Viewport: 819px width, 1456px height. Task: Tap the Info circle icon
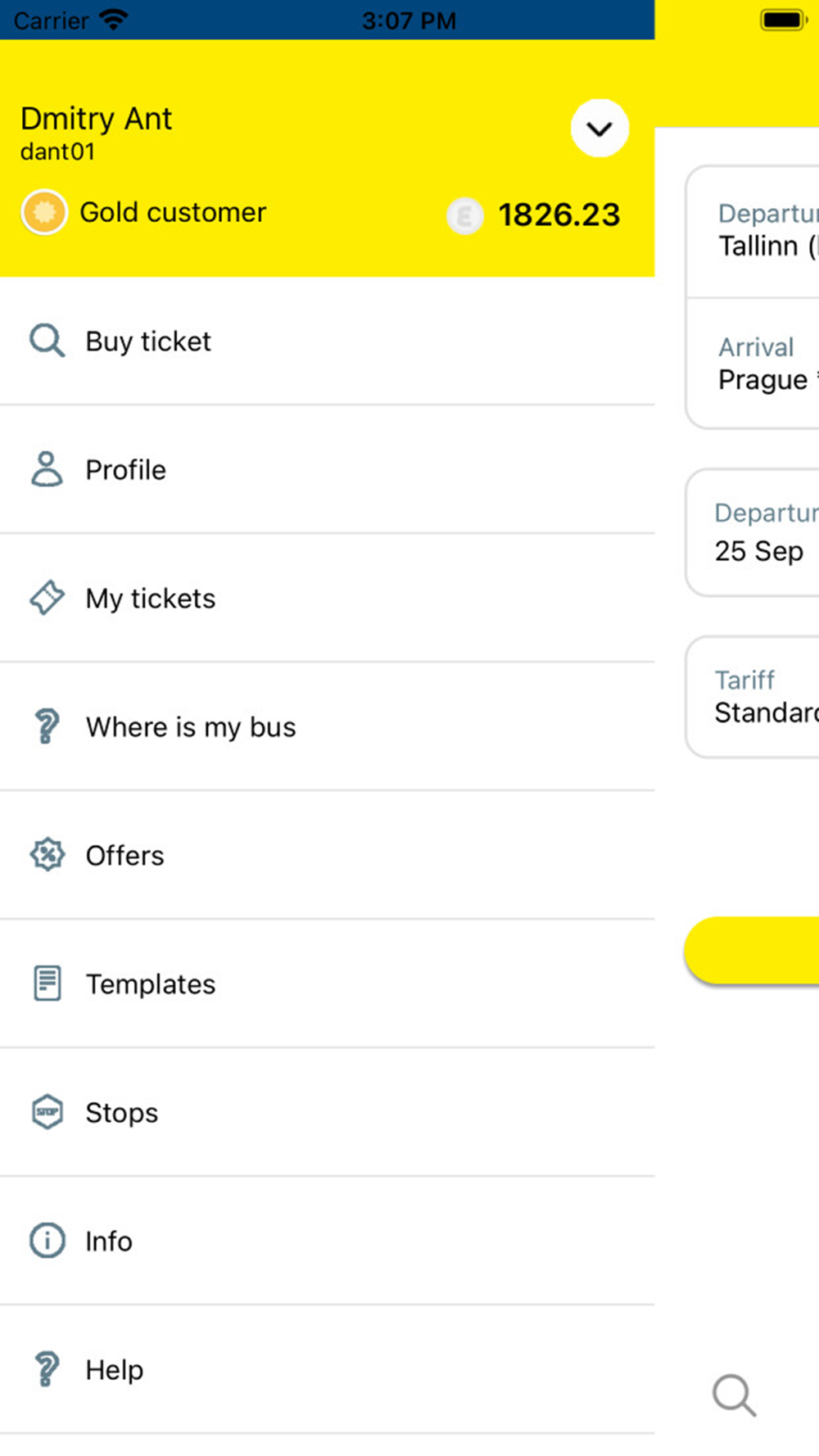[47, 1241]
